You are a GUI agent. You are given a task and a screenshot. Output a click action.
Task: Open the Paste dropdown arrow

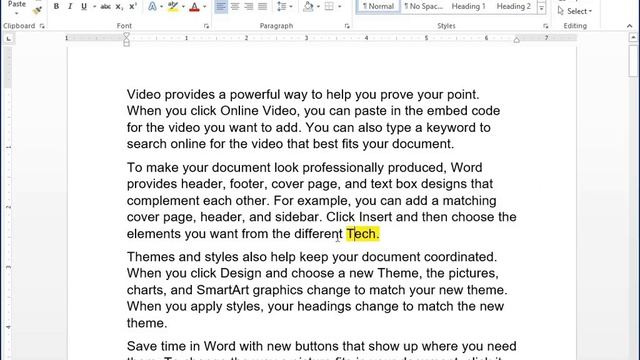pyautogui.click(x=17, y=13)
